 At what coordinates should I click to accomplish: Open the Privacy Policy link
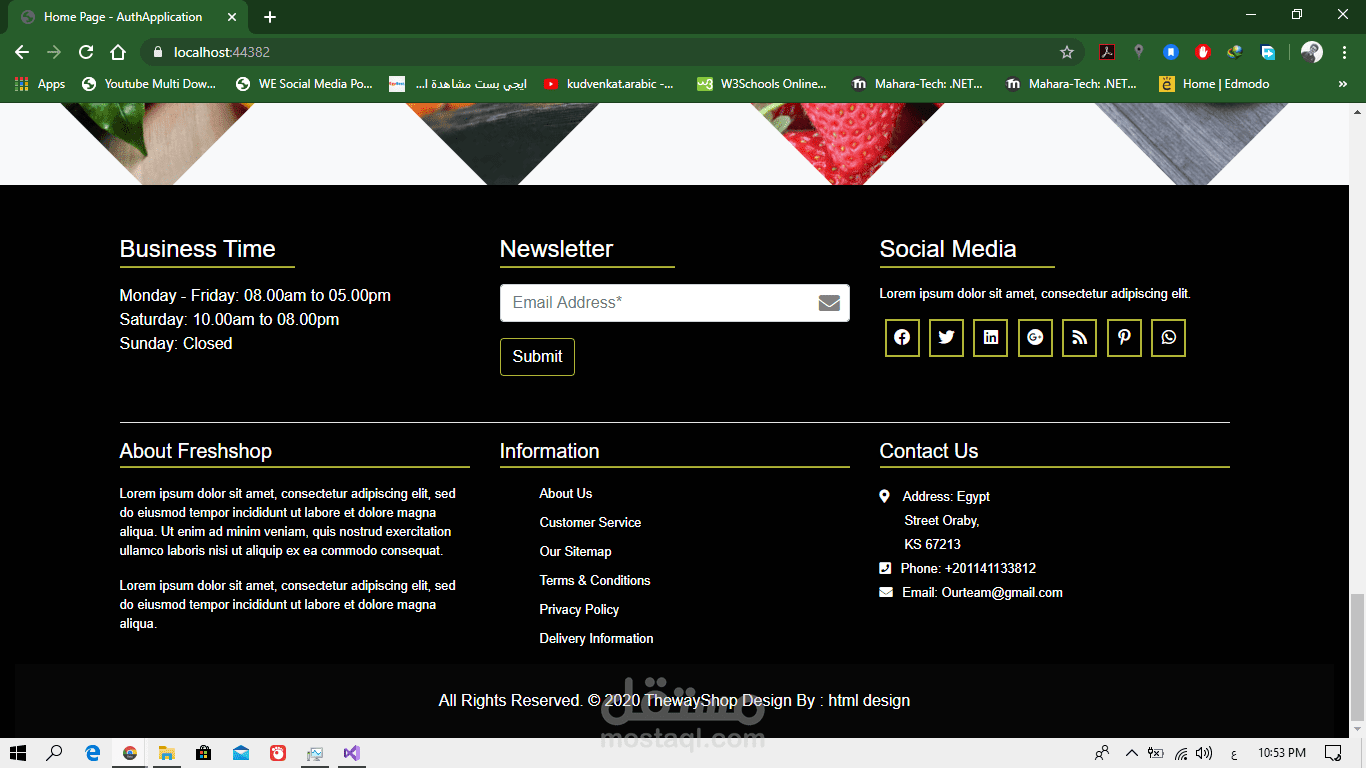579,609
